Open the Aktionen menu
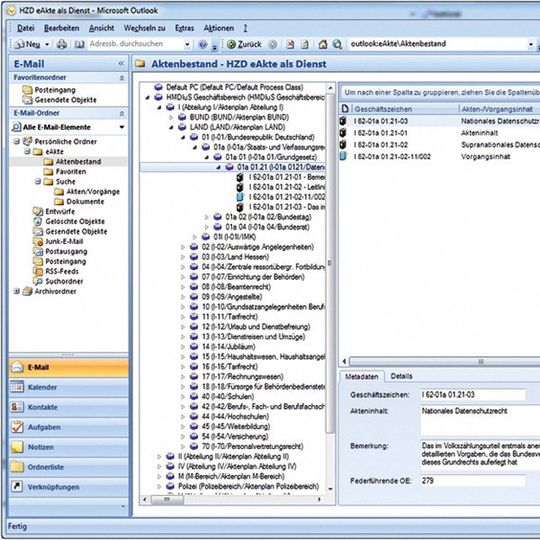The width and height of the screenshot is (540, 540). pyautogui.click(x=219, y=28)
